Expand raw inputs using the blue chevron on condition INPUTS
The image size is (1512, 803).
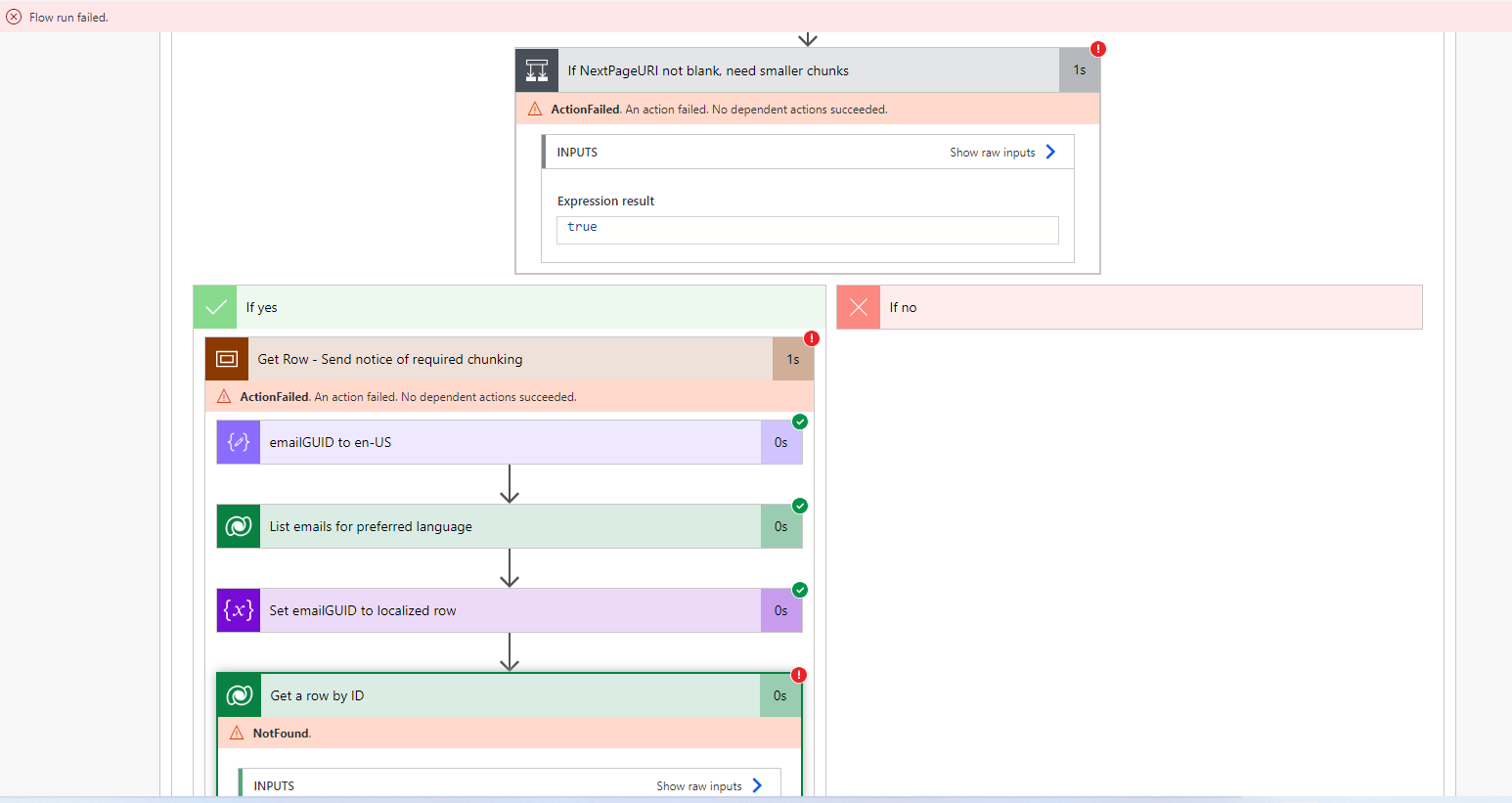click(x=1049, y=152)
